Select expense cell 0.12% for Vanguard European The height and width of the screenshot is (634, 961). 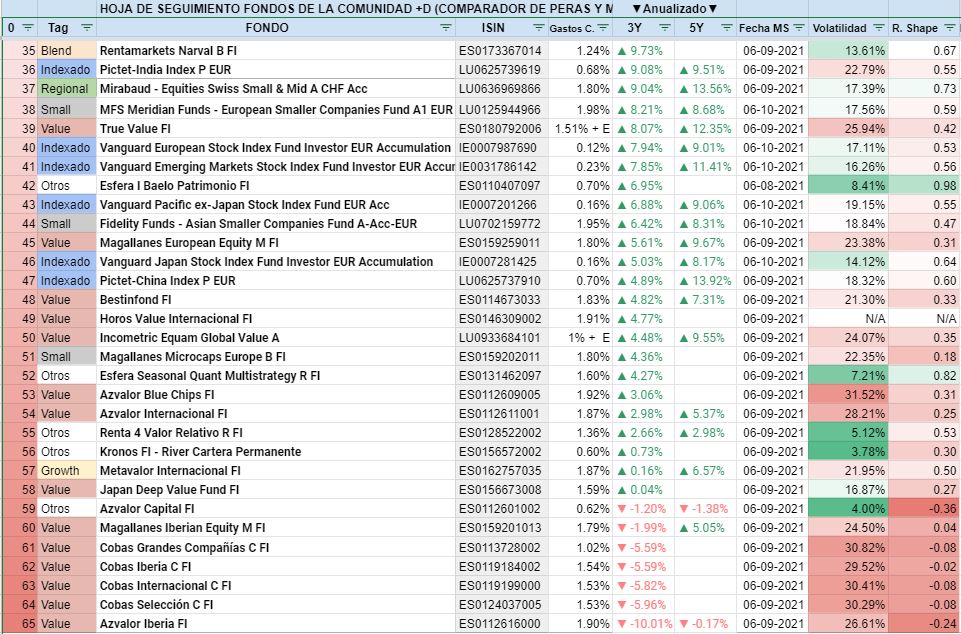[580, 148]
